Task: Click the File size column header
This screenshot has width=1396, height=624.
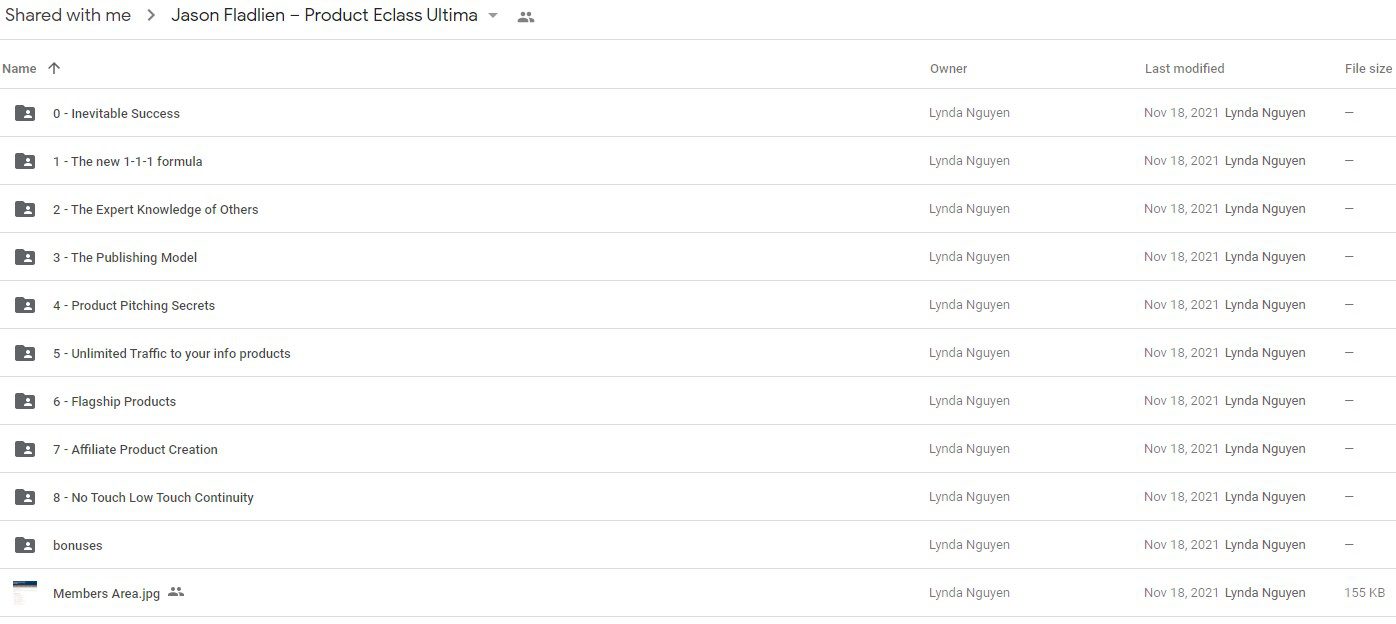Action: click(1368, 69)
